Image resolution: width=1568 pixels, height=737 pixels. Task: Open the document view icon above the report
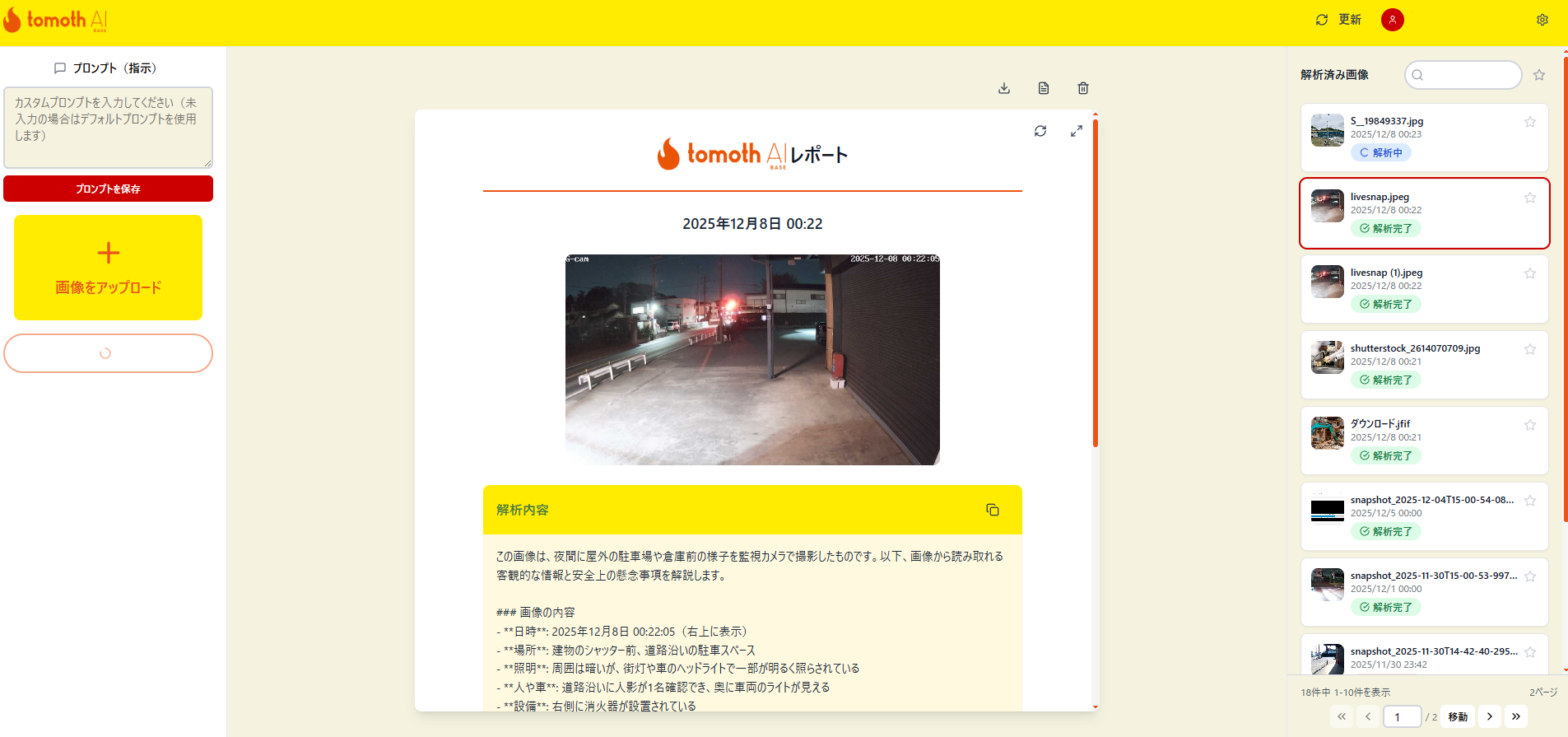pos(1044,88)
